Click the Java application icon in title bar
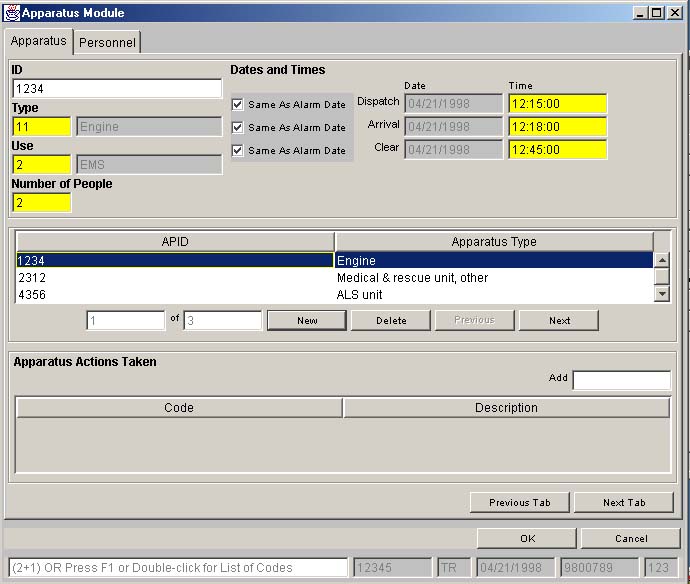The width and height of the screenshot is (690, 584). 12,13
